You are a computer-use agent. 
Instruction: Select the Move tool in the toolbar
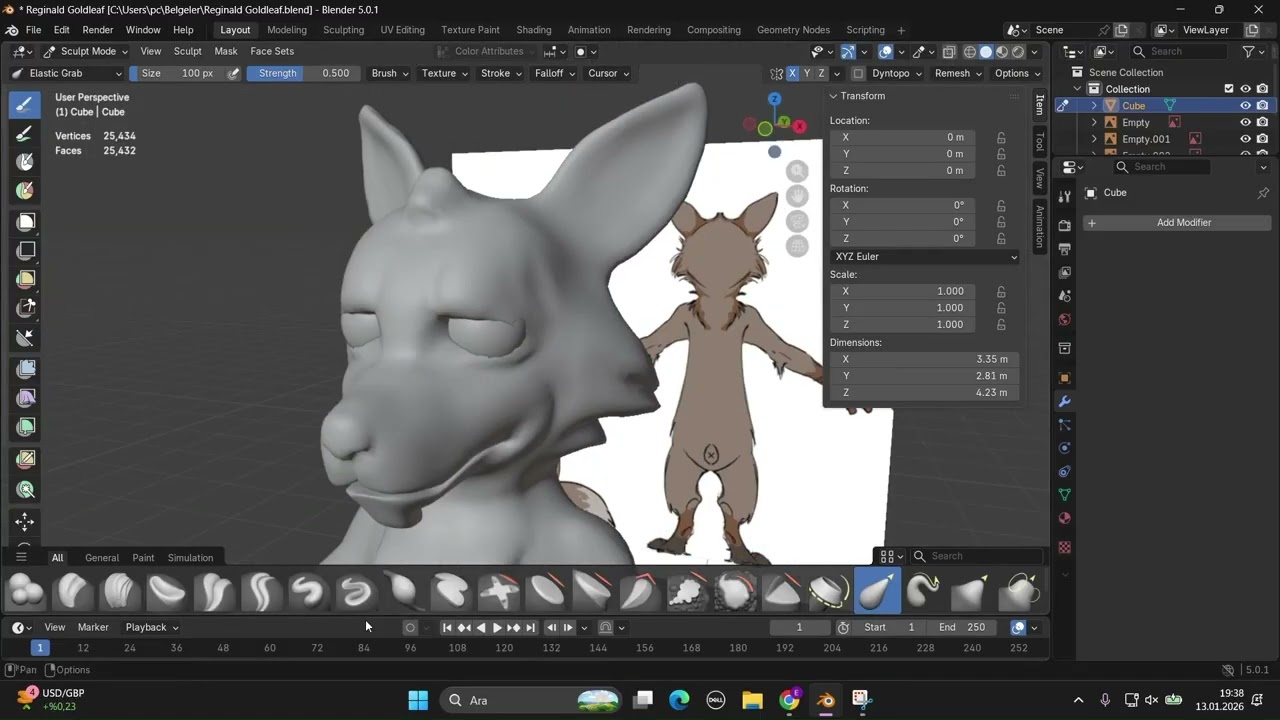[25, 521]
